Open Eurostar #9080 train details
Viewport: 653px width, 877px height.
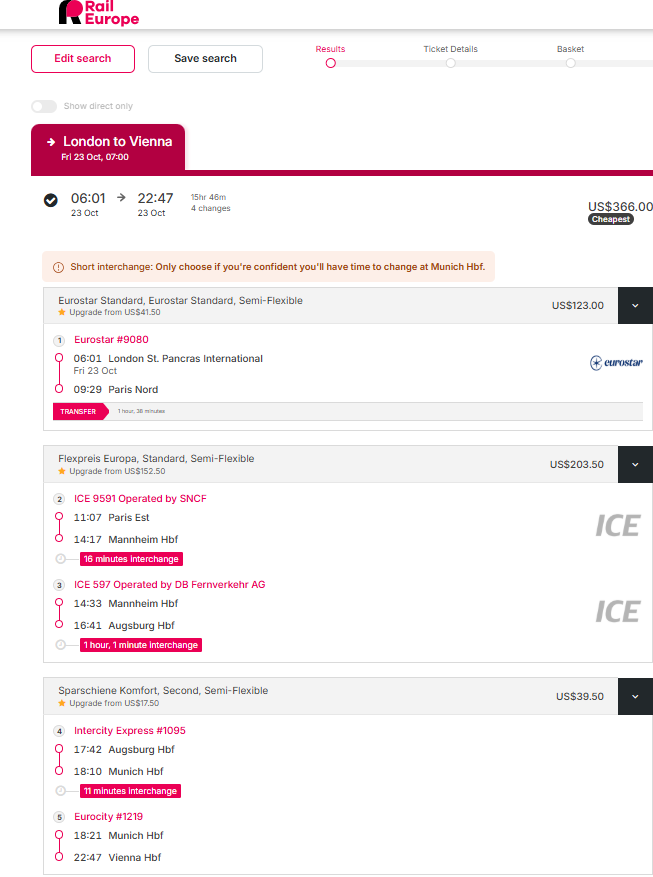111,340
